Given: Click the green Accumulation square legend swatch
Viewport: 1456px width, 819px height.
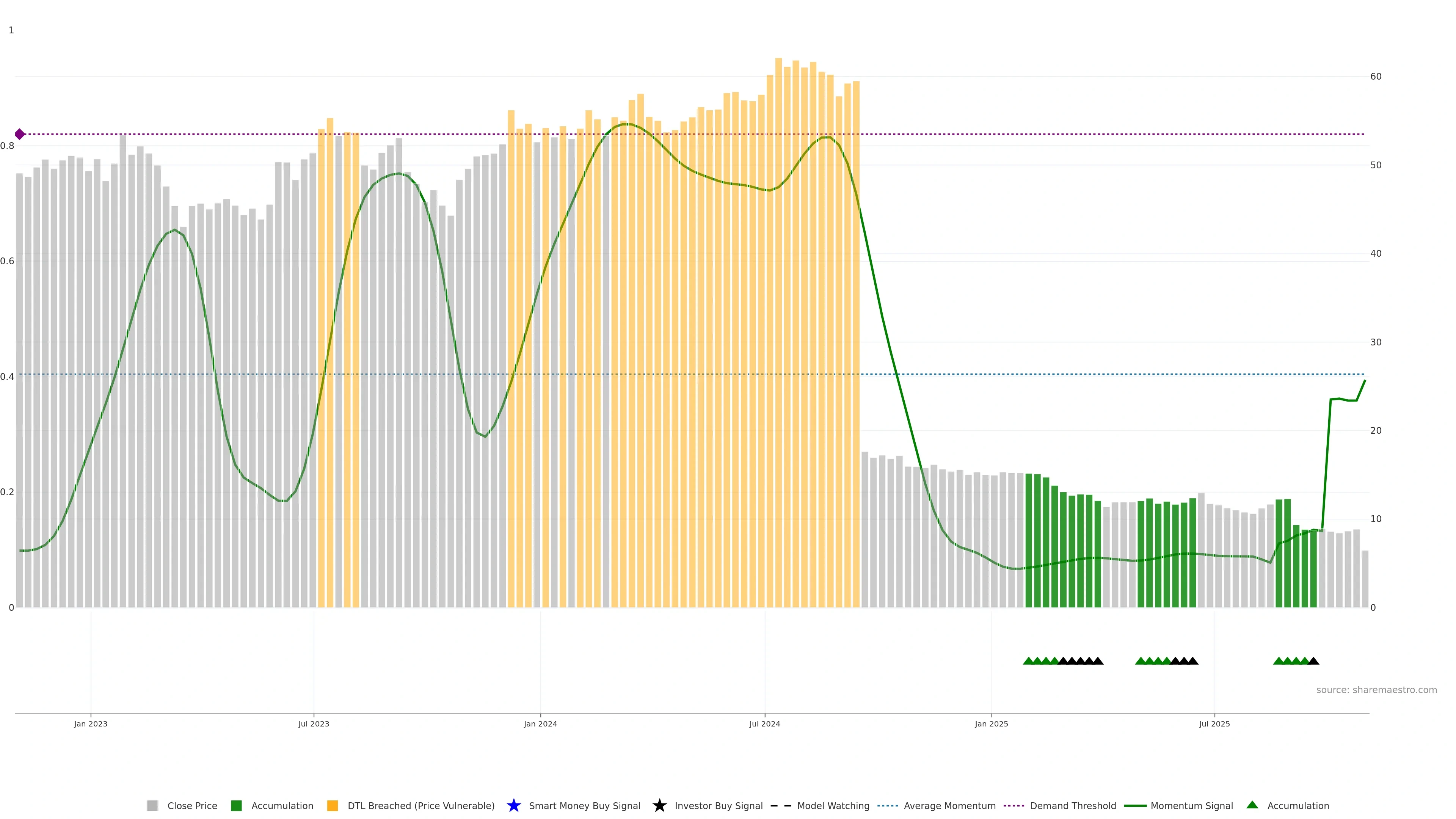Looking at the screenshot, I should coord(236,805).
